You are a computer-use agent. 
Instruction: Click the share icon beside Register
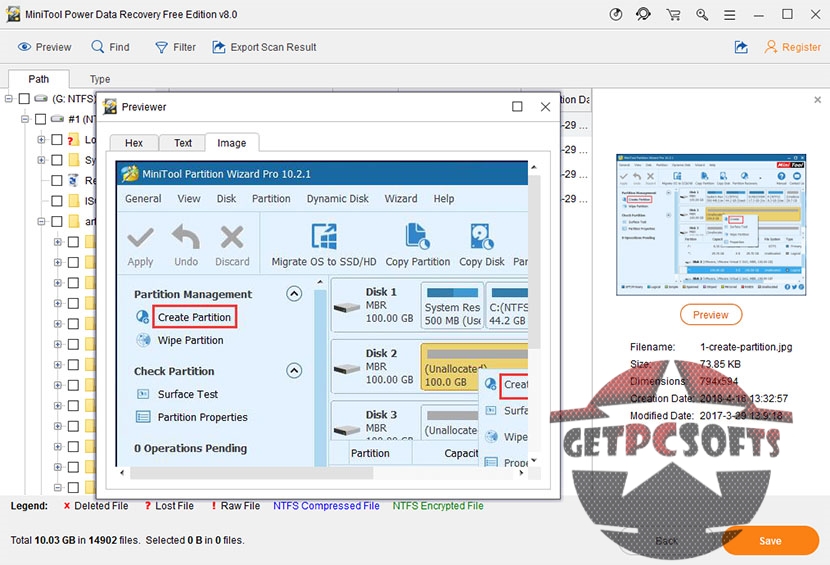(x=741, y=47)
